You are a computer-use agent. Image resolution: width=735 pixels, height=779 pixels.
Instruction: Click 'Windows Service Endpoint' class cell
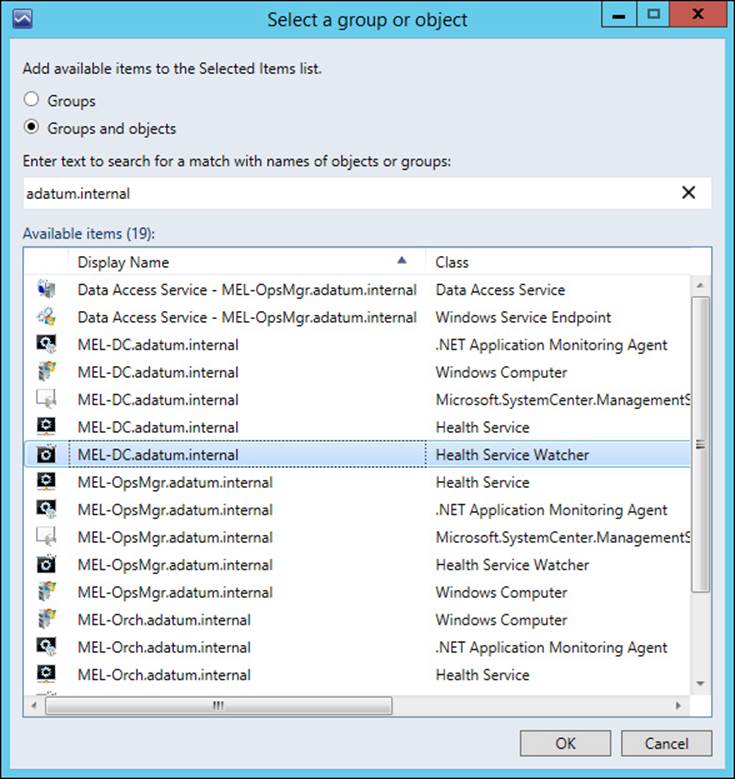point(523,317)
